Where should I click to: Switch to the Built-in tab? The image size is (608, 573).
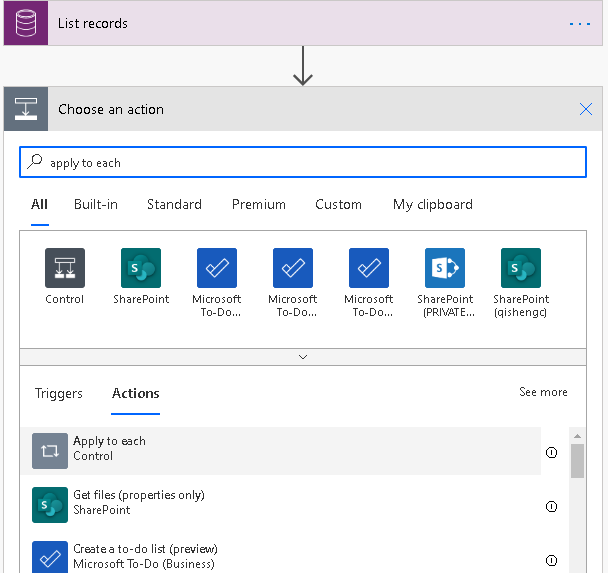point(96,204)
